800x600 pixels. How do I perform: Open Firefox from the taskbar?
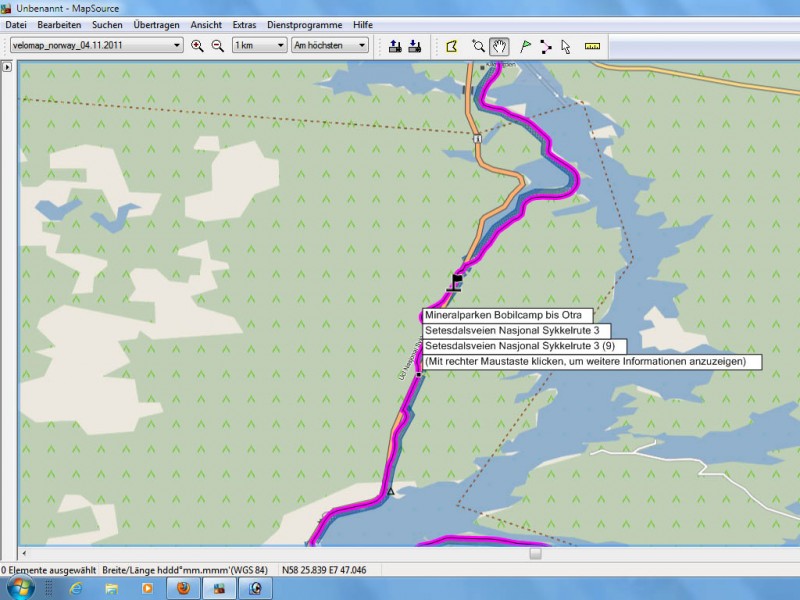(183, 588)
